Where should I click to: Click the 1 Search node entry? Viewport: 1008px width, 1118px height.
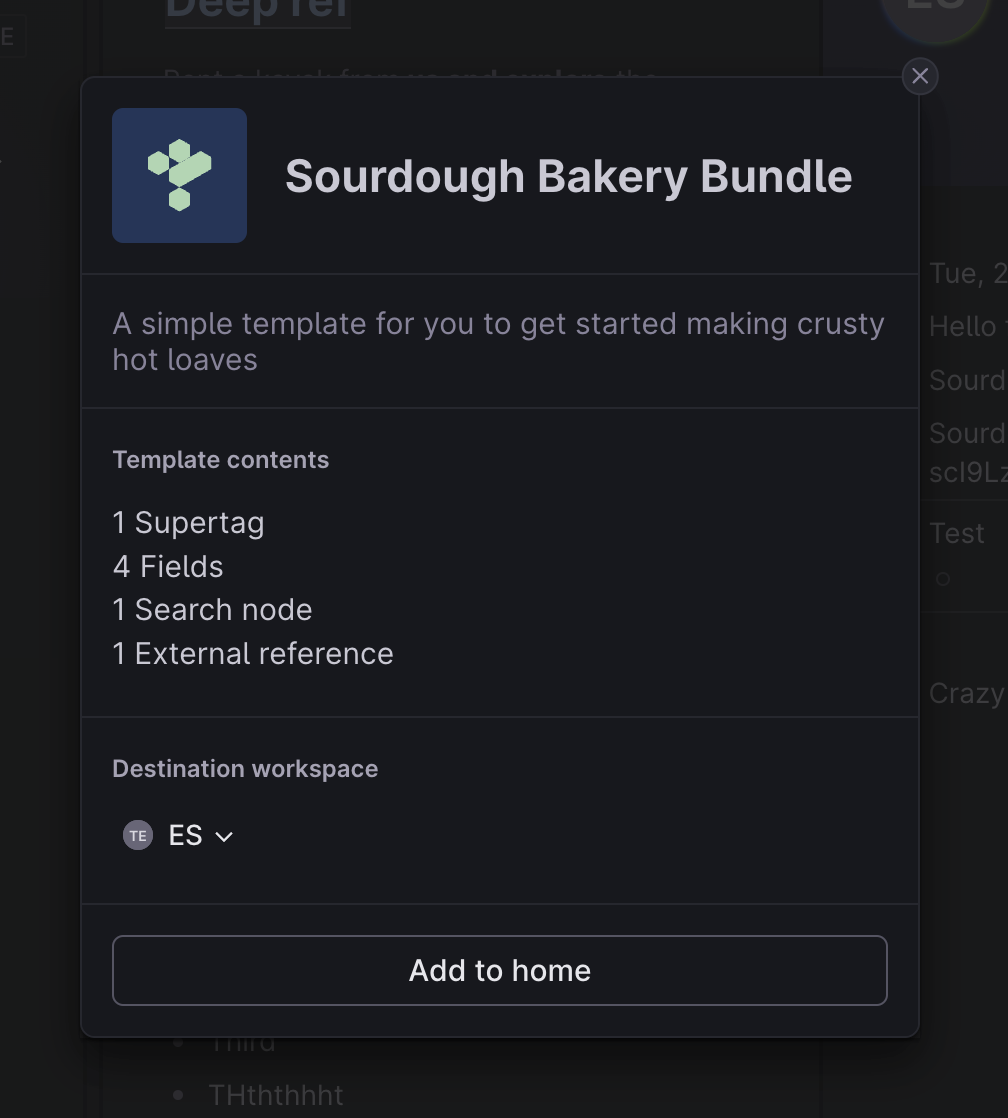pos(212,610)
